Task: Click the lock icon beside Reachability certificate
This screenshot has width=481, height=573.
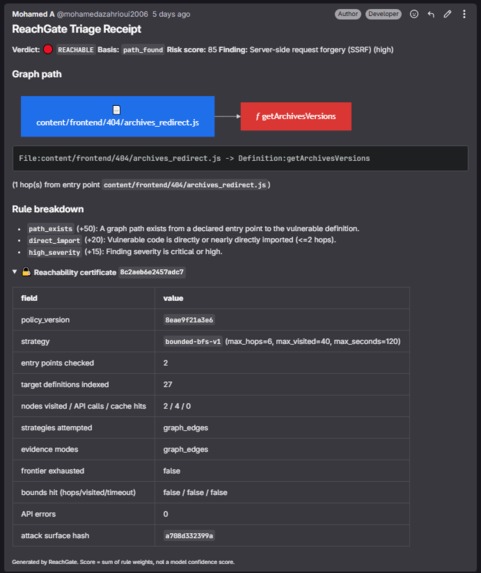Action: coord(26,272)
